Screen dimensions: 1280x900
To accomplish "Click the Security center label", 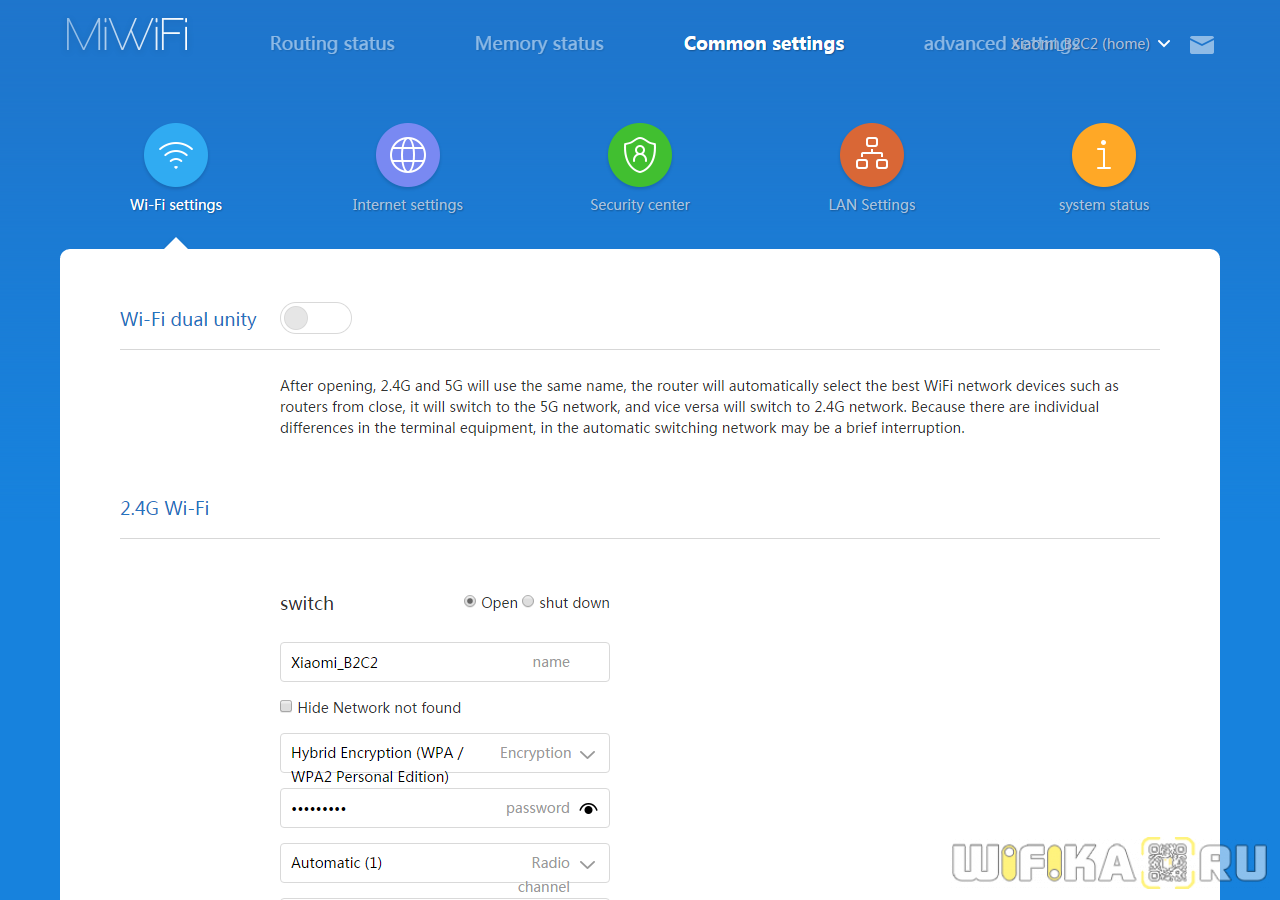I will pyautogui.click(x=640, y=205).
